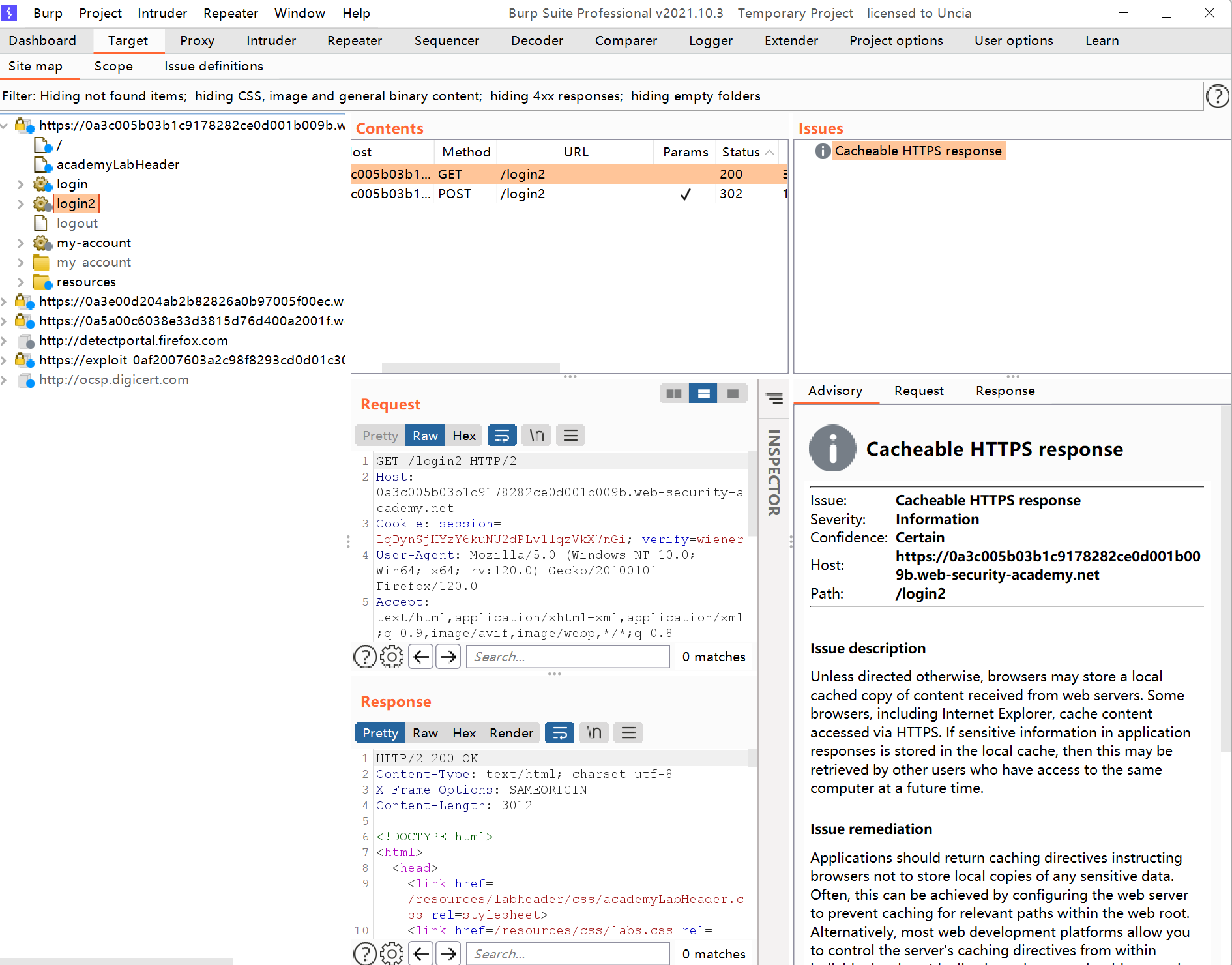
Task: Click the resources folder icon
Action: pyautogui.click(x=42, y=282)
